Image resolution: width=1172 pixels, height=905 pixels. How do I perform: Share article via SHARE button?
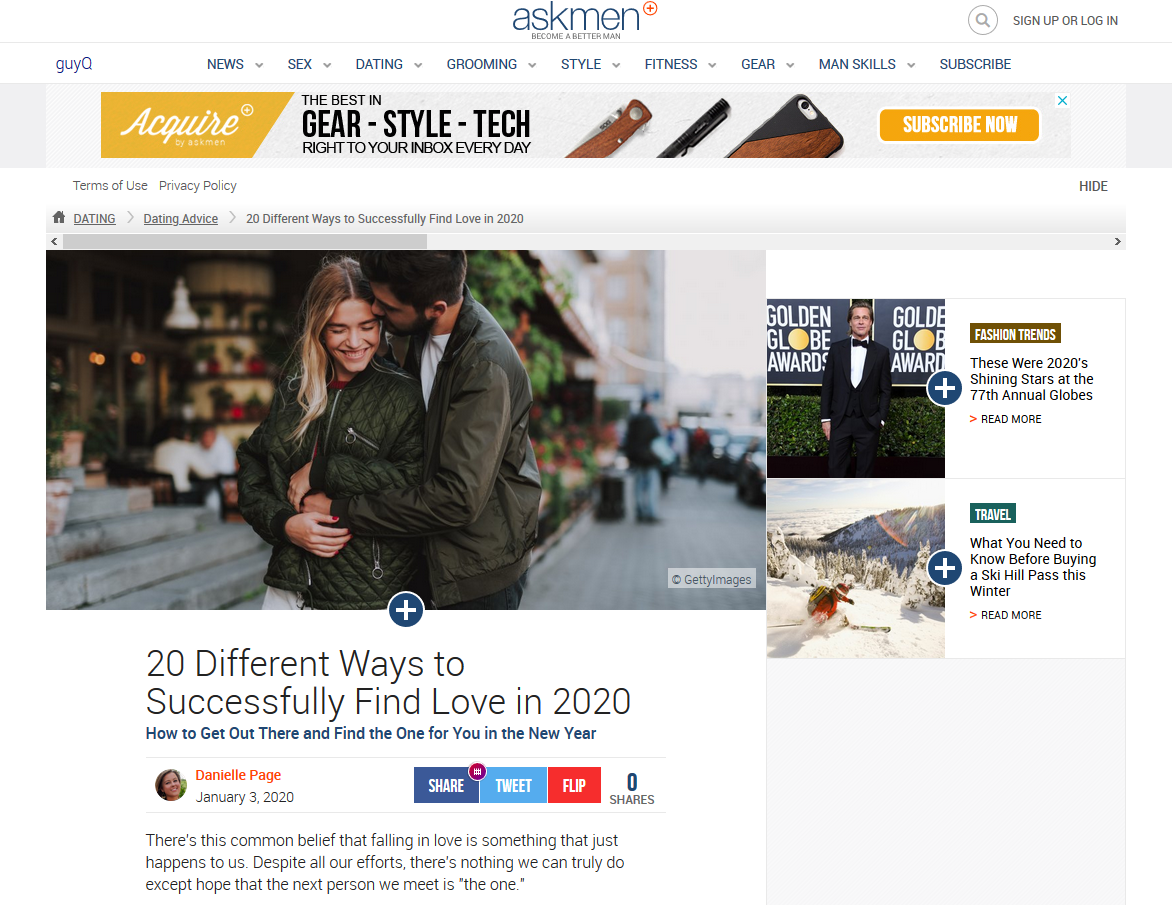point(446,786)
